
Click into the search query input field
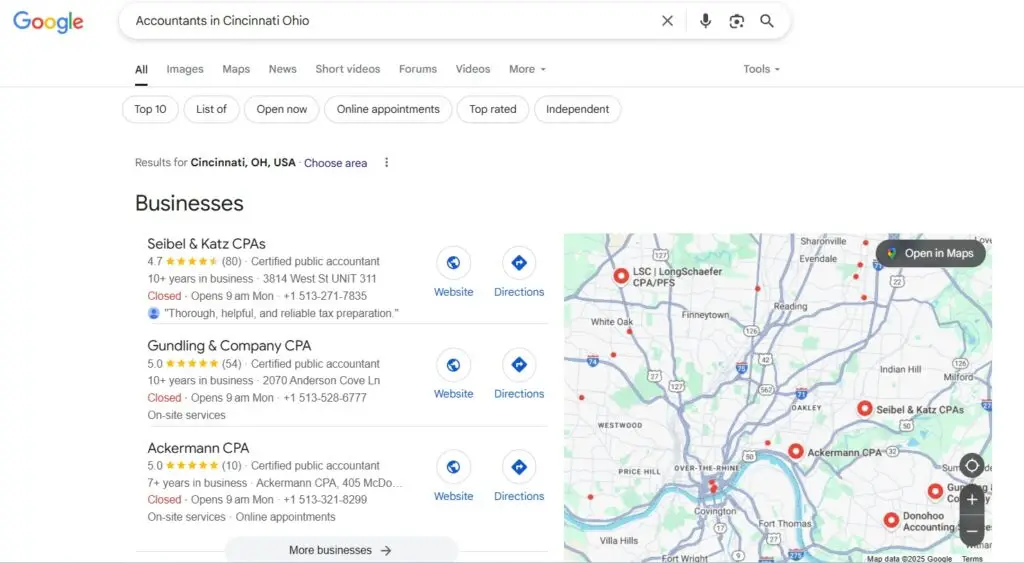click(x=392, y=21)
